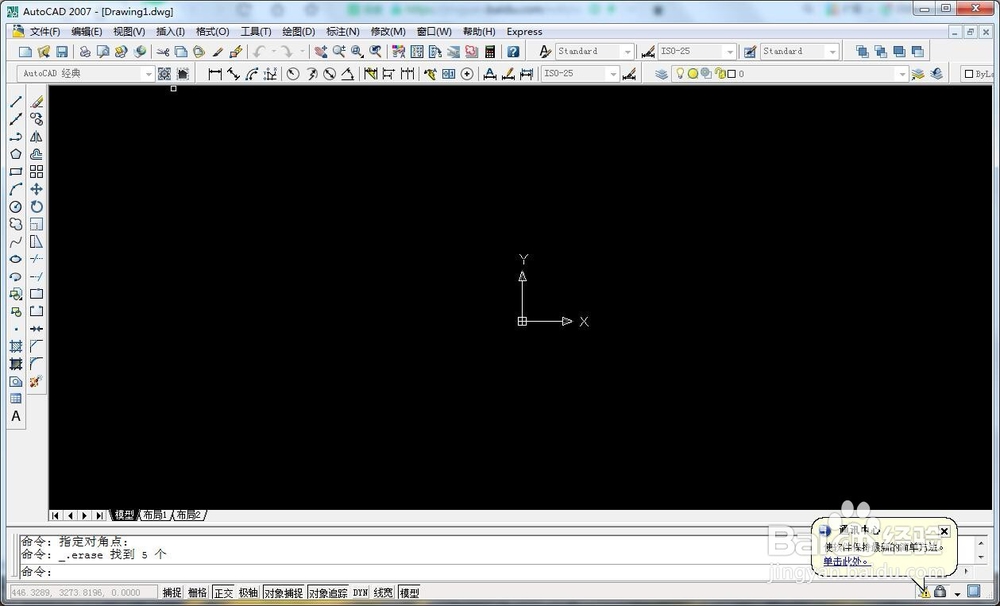Expand the layer list dropdown arrow
The image size is (1000, 606).
tap(902, 74)
